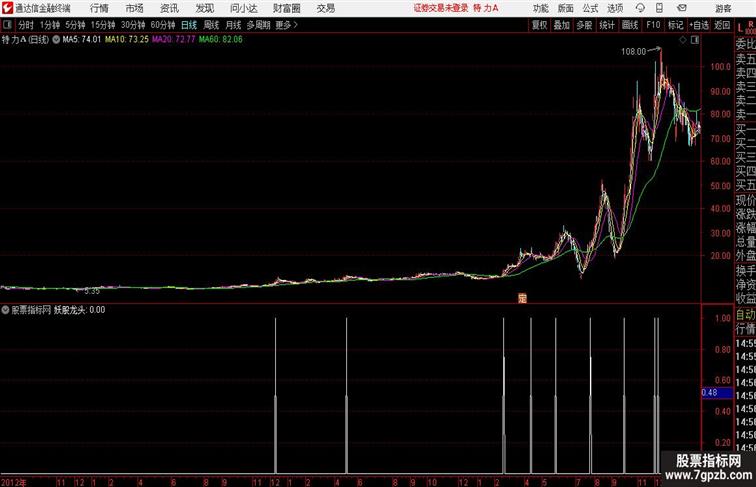The height and width of the screenshot is (487, 756).
Task: Click the blue 0.48 axis value marker
Action: (716, 392)
